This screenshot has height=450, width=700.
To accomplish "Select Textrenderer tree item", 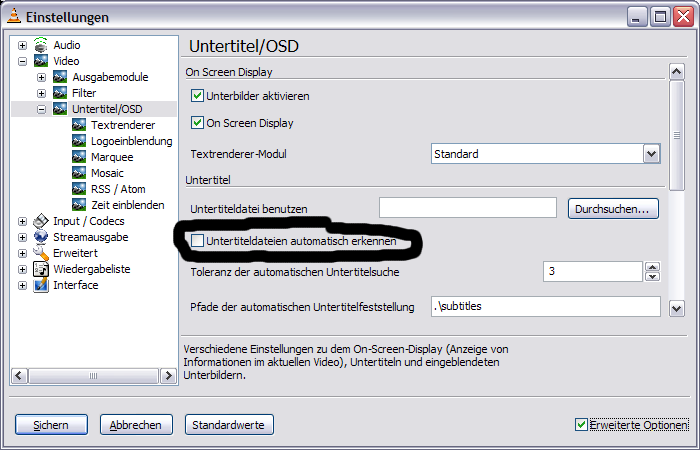I will point(123,125).
